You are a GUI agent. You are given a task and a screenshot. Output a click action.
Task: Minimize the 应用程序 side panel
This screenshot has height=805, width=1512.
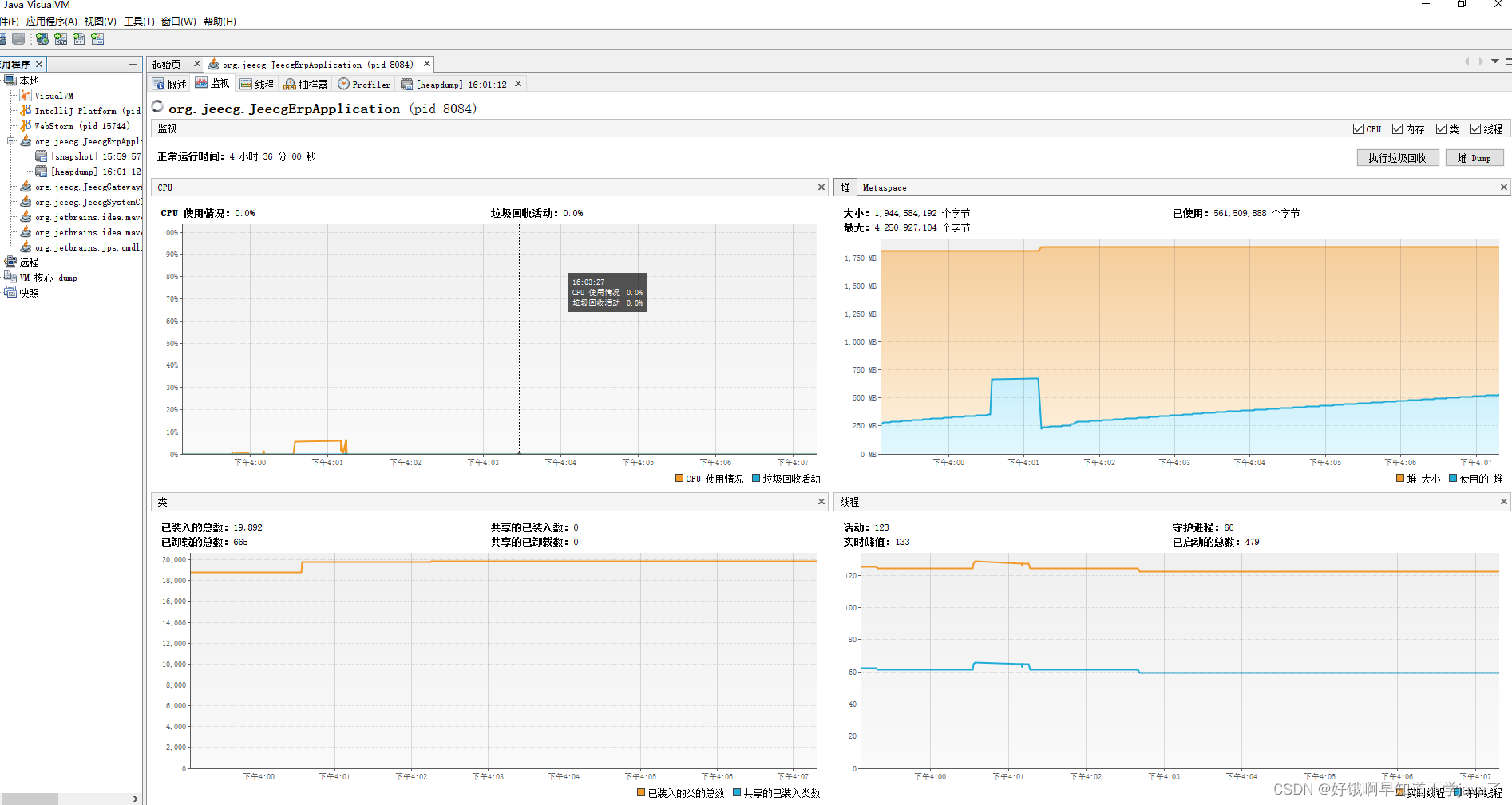coord(133,64)
